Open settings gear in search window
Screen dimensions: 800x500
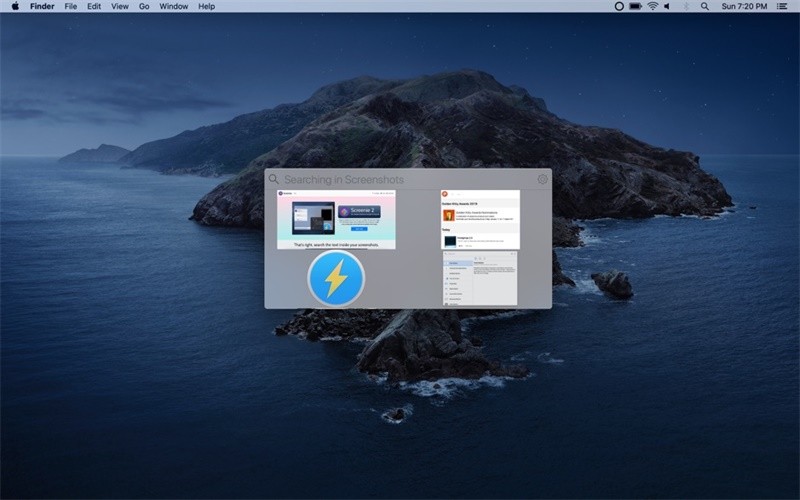click(x=542, y=179)
